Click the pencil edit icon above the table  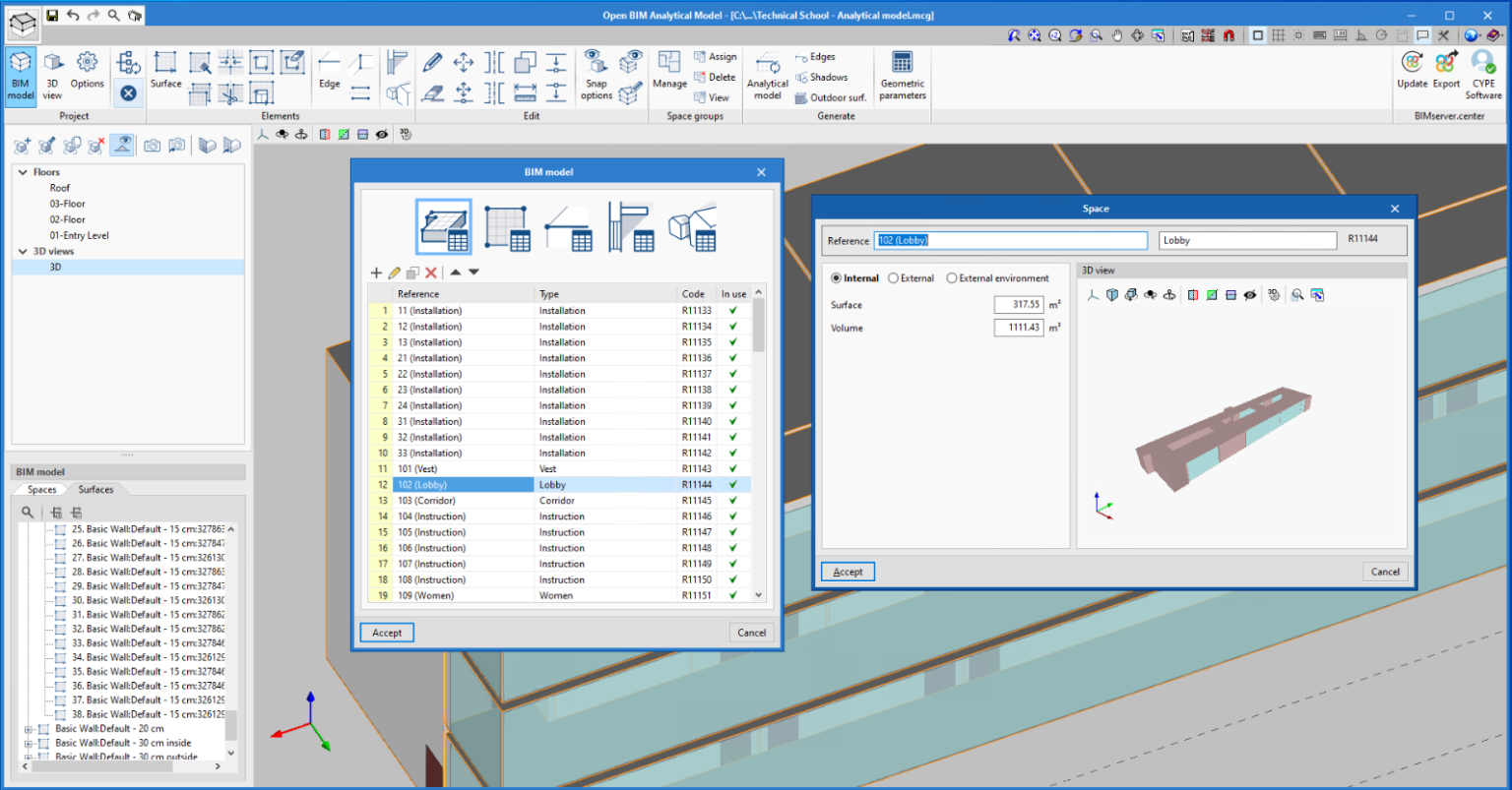tap(394, 273)
